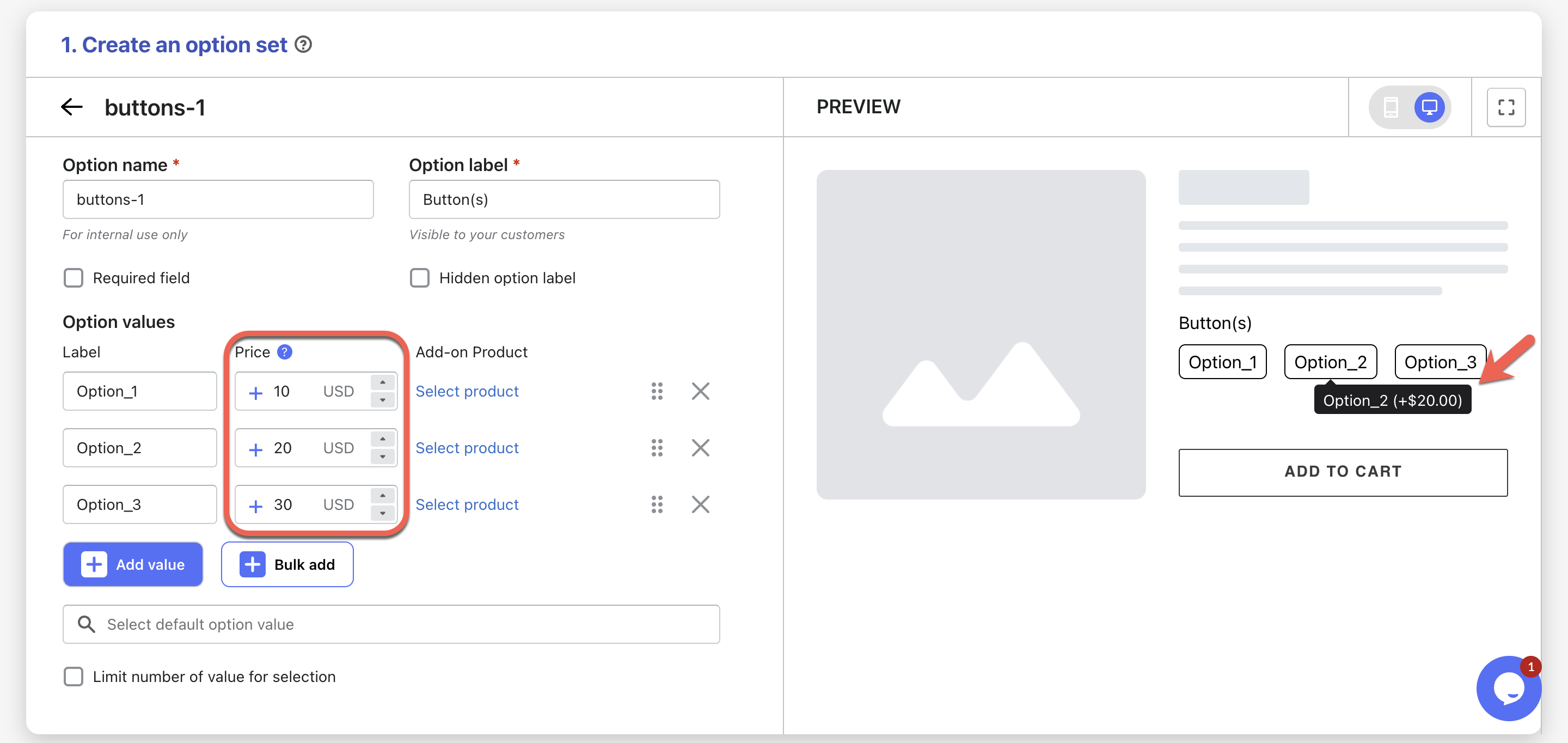
Task: Toggle the plus sign on Option_2 price
Action: point(256,449)
